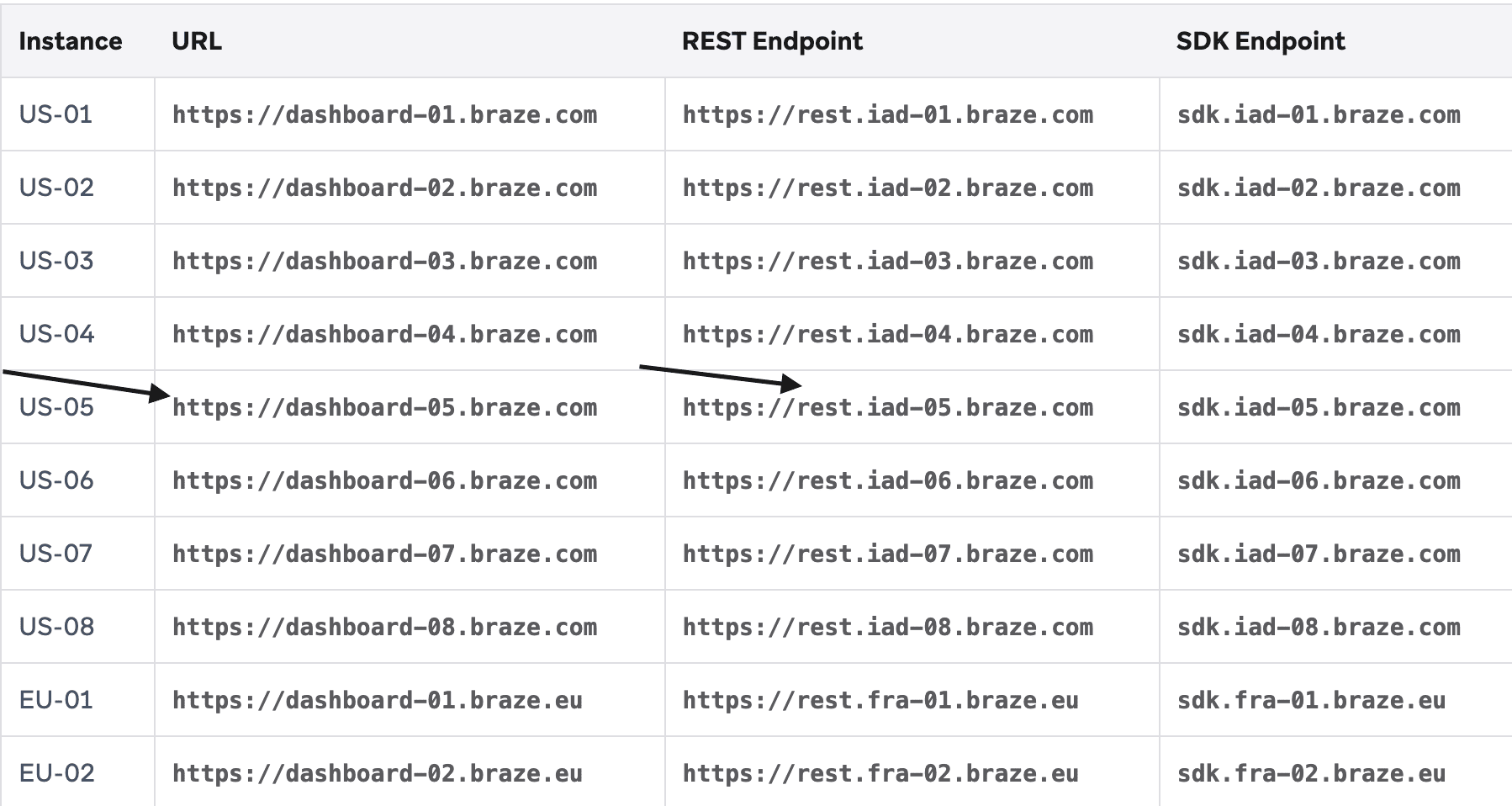This screenshot has height=806, width=1512.
Task: Click sdk.fra-02.braze.eu SDK endpoint
Action: pyautogui.click(x=1311, y=773)
